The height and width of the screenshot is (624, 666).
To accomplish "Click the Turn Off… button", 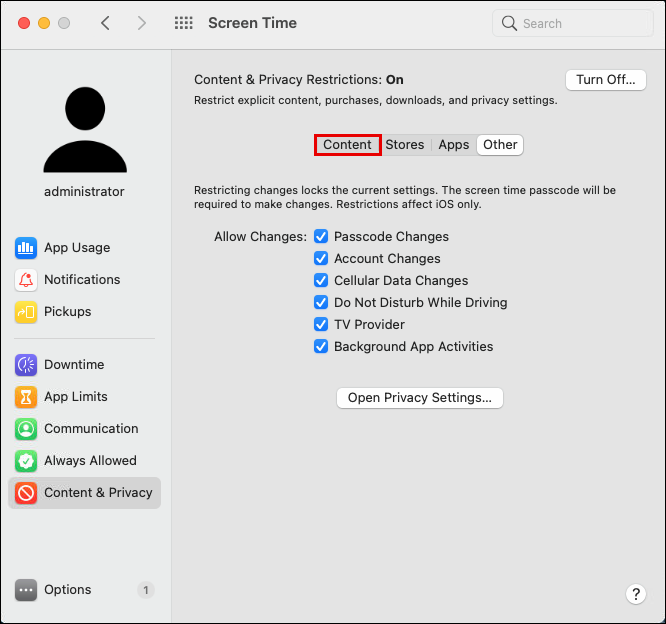I will click(606, 80).
